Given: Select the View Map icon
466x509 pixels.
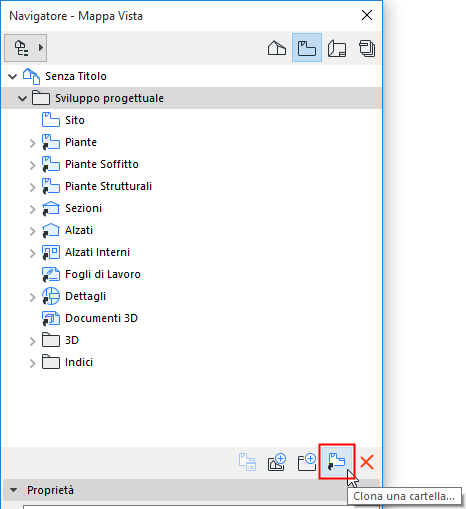Looking at the screenshot, I should click(307, 48).
